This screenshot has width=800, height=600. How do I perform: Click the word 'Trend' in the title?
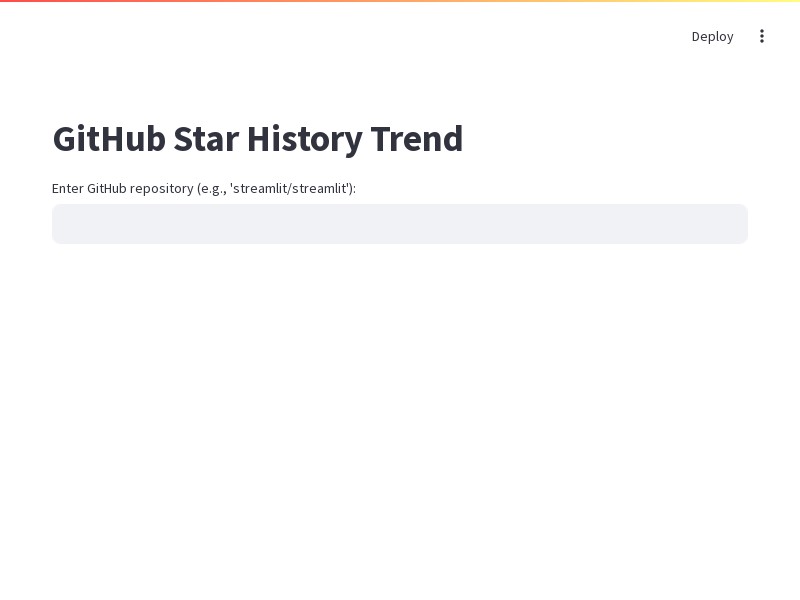pyautogui.click(x=417, y=139)
